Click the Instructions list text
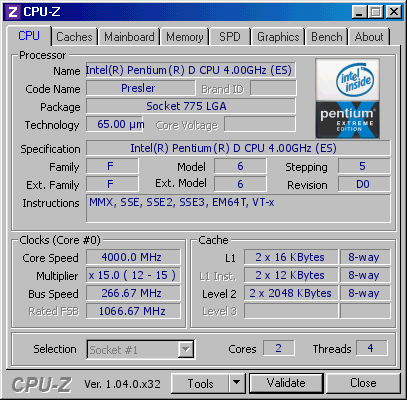Image resolution: width=407 pixels, height=400 pixels. pyautogui.click(x=182, y=202)
